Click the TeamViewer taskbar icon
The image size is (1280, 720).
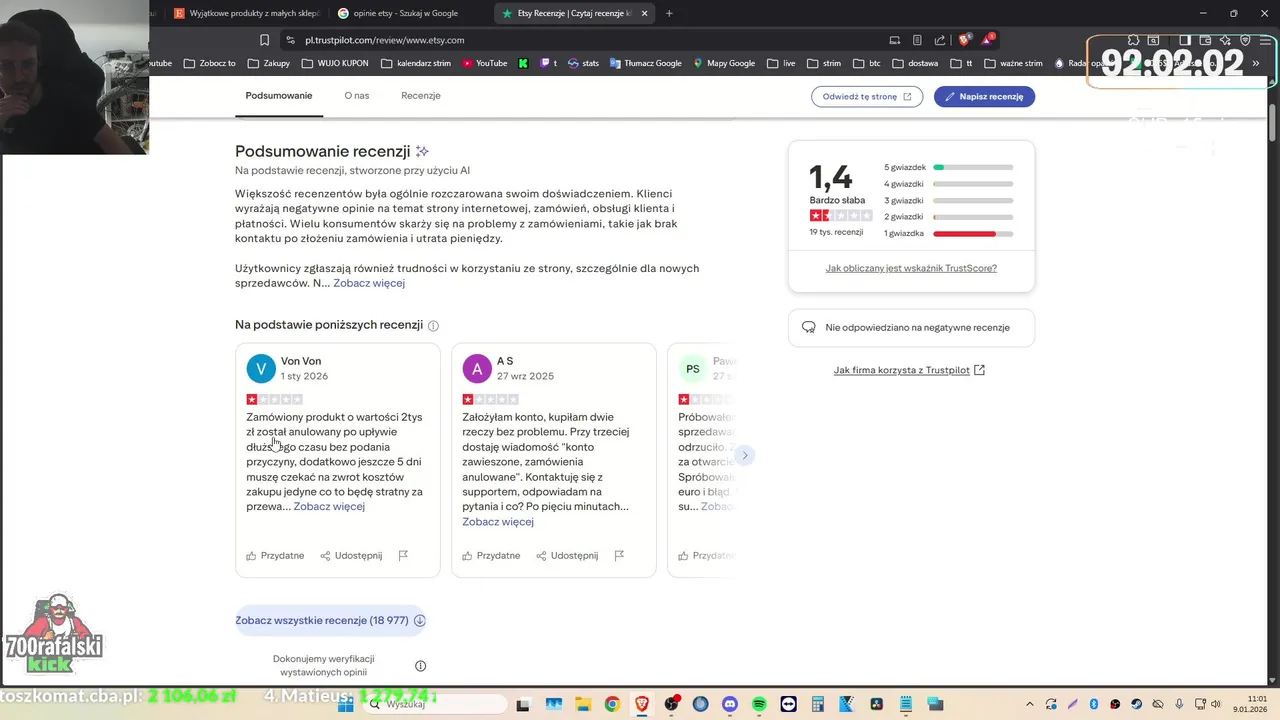coord(788,704)
